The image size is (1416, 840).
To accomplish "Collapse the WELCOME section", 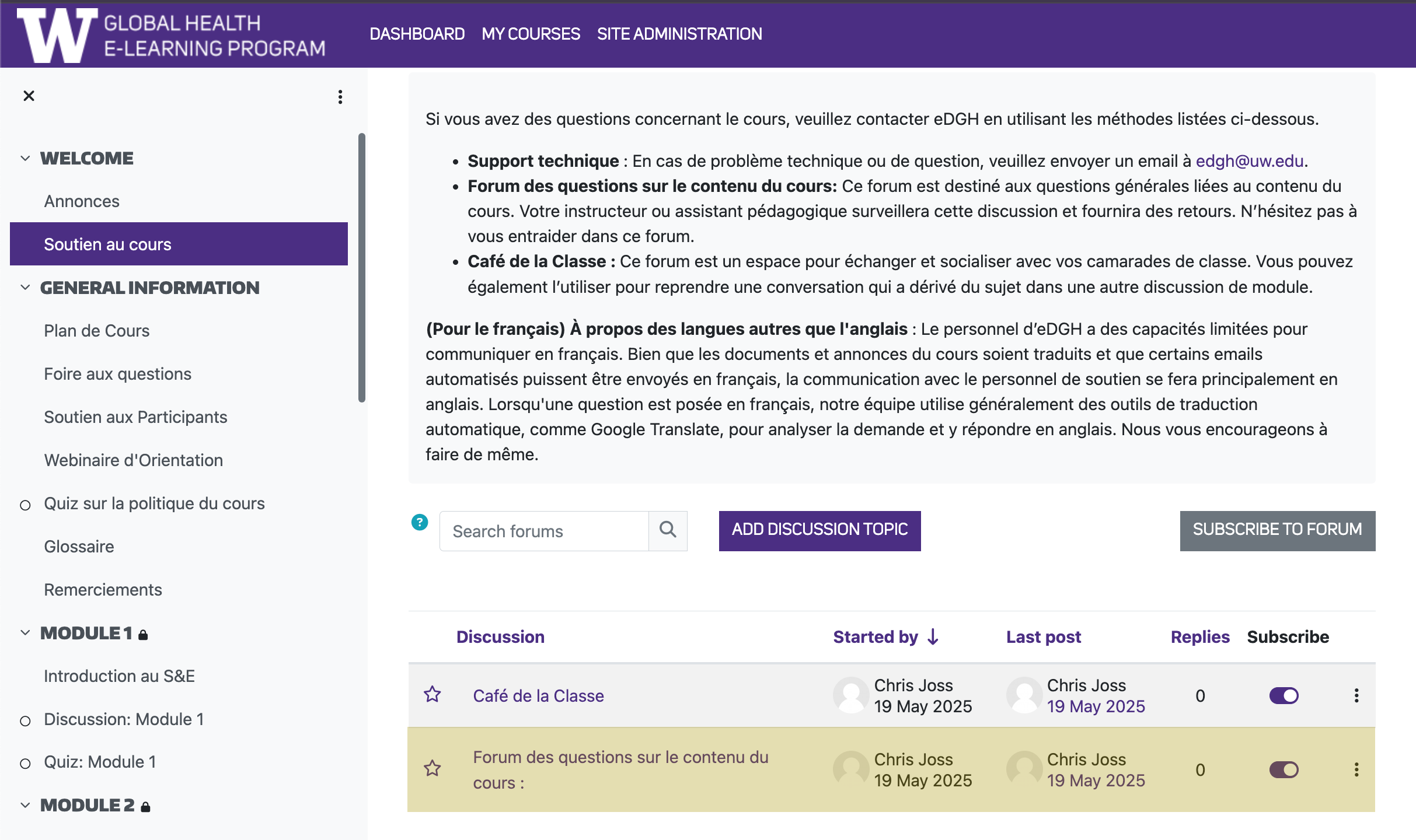I will point(25,158).
